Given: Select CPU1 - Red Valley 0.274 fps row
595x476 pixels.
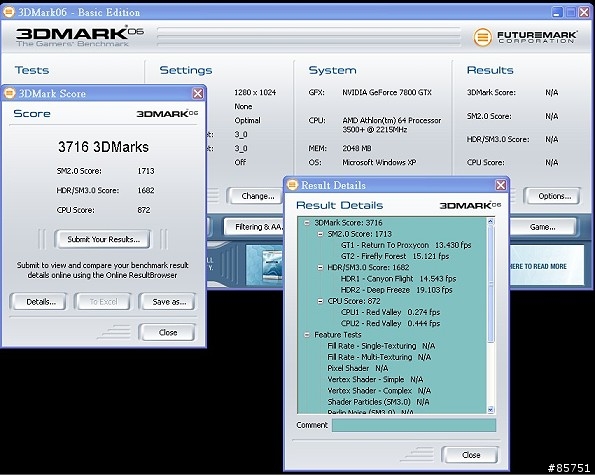Looking at the screenshot, I should (390, 312).
